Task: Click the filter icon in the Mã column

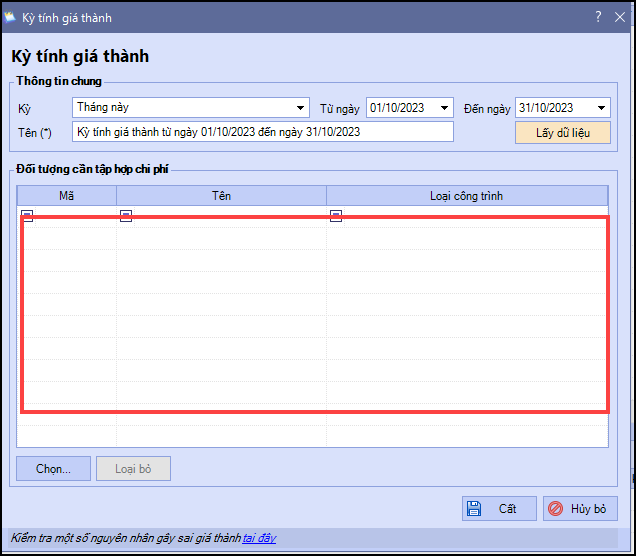Action: (27, 216)
